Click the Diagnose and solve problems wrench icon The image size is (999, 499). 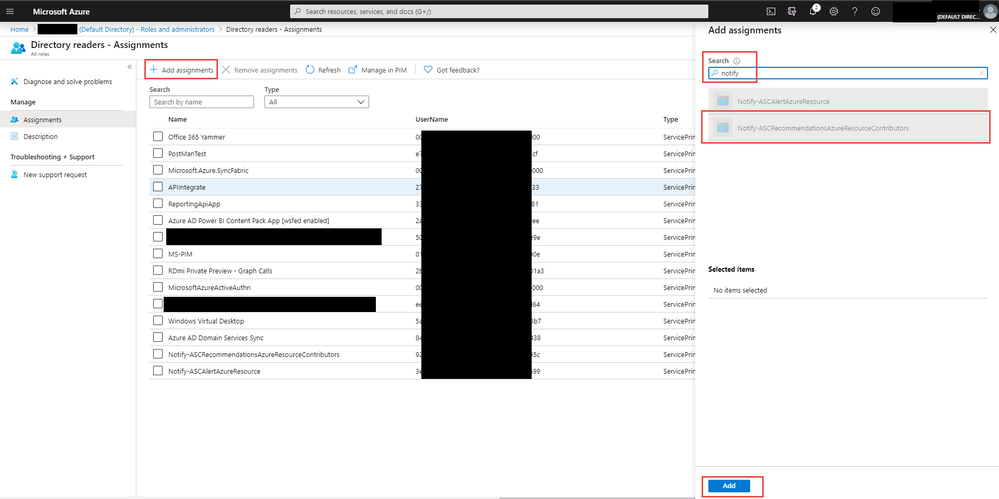point(14,82)
